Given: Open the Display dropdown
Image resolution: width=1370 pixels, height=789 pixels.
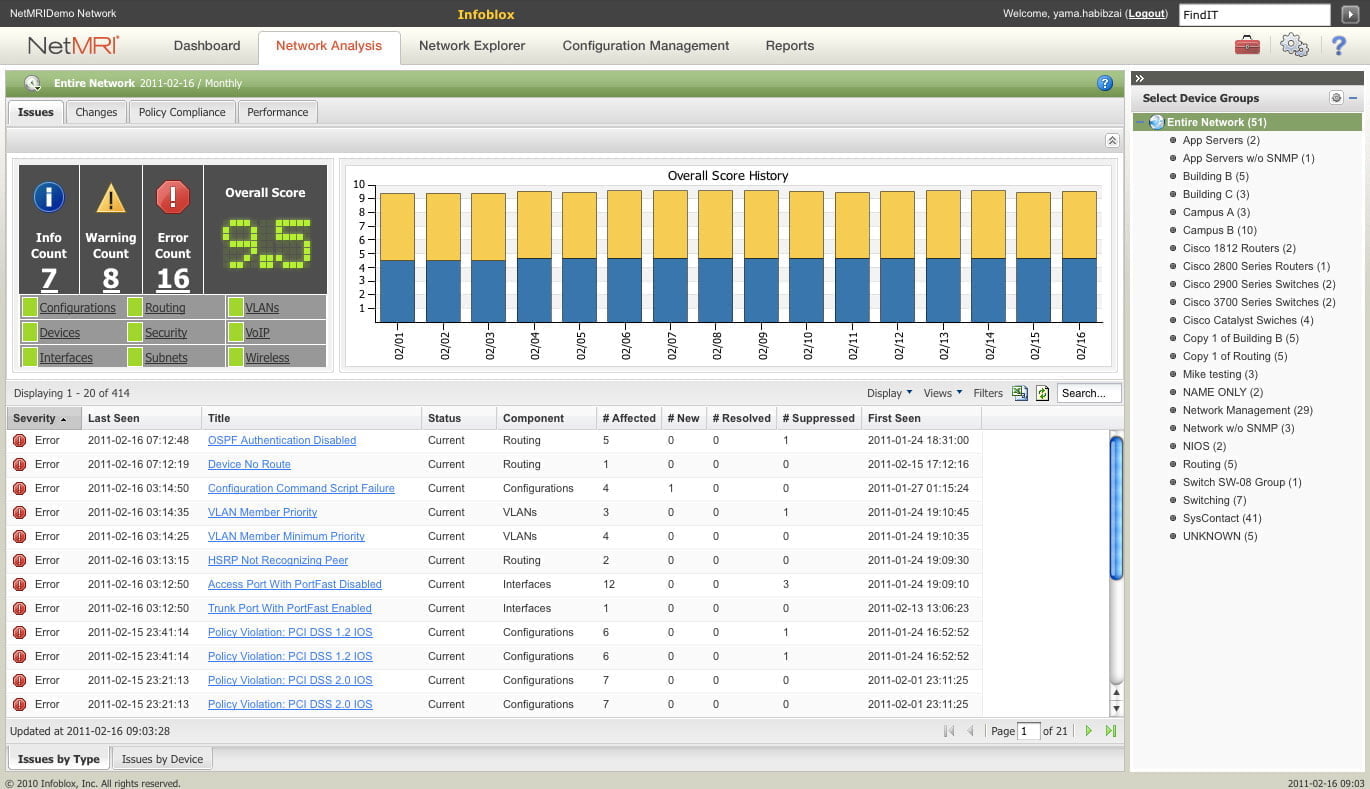Looking at the screenshot, I should (x=889, y=393).
